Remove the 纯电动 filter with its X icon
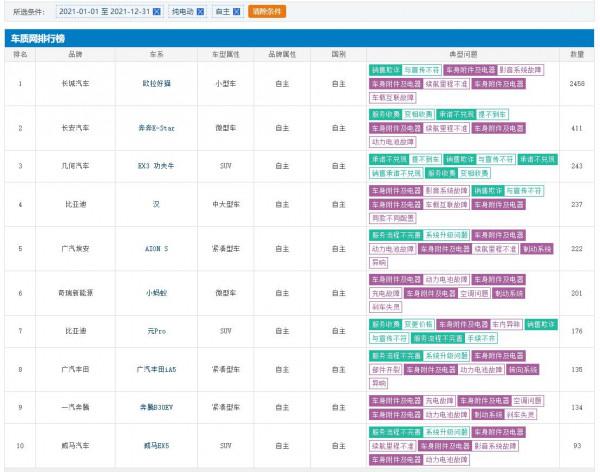Image resolution: width=600 pixels, height=472 pixels. (x=200, y=11)
